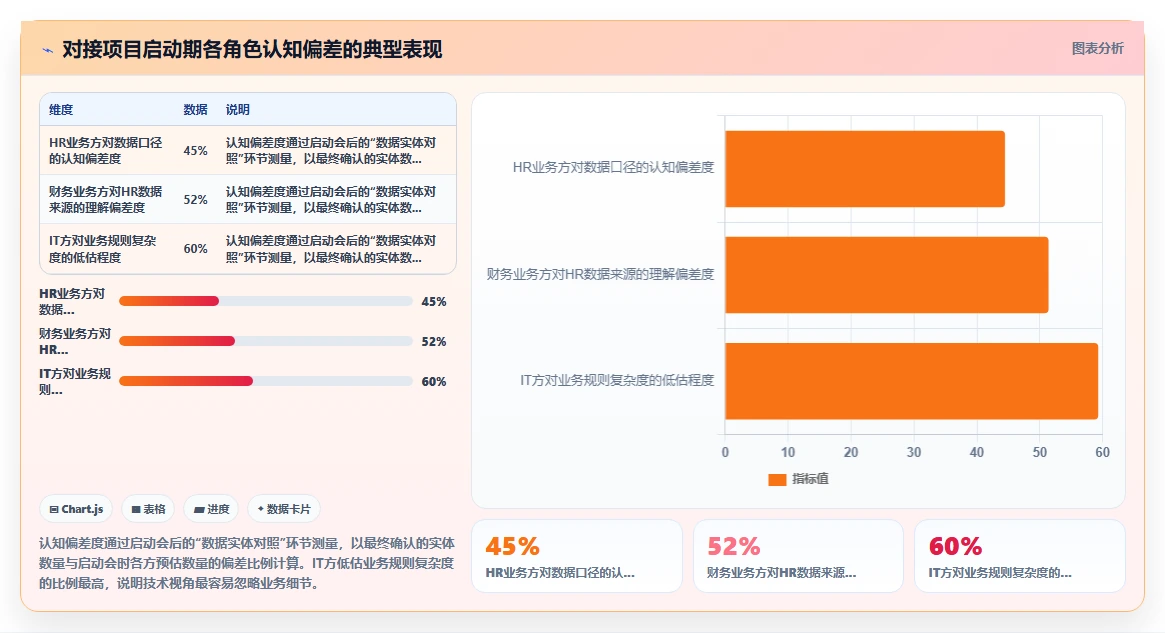The width and height of the screenshot is (1165, 633).
Task: Click the chart bar for HR业务方对数据口径的认知偏差度
Action: (865, 169)
